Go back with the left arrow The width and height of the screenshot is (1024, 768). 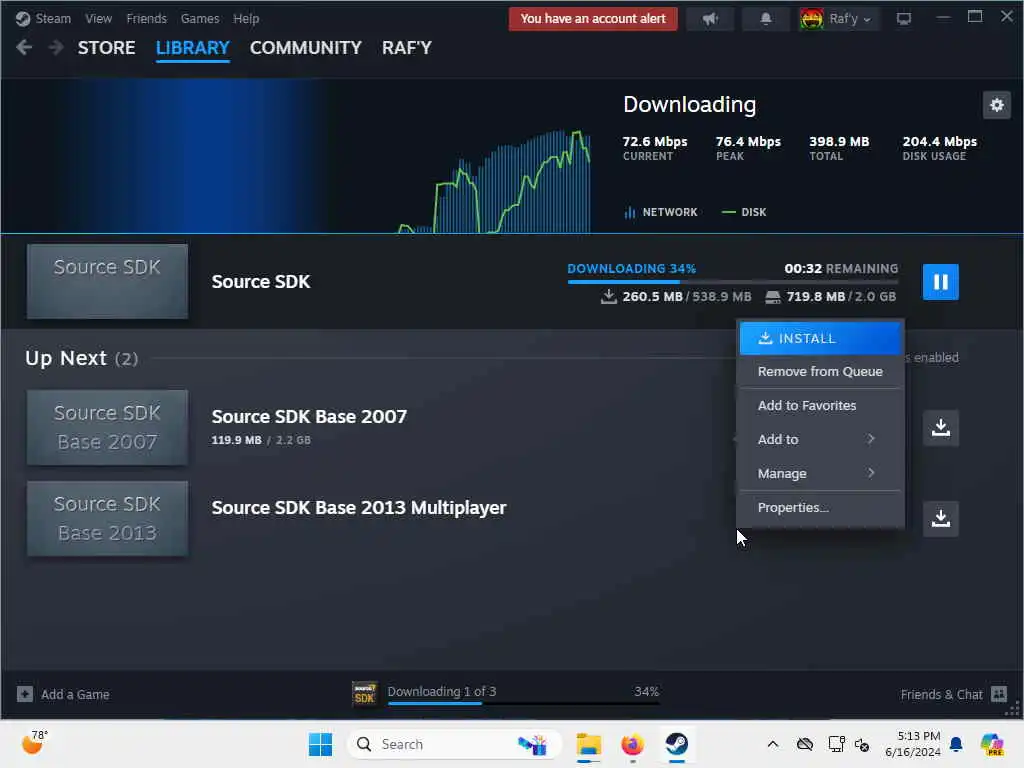24,48
